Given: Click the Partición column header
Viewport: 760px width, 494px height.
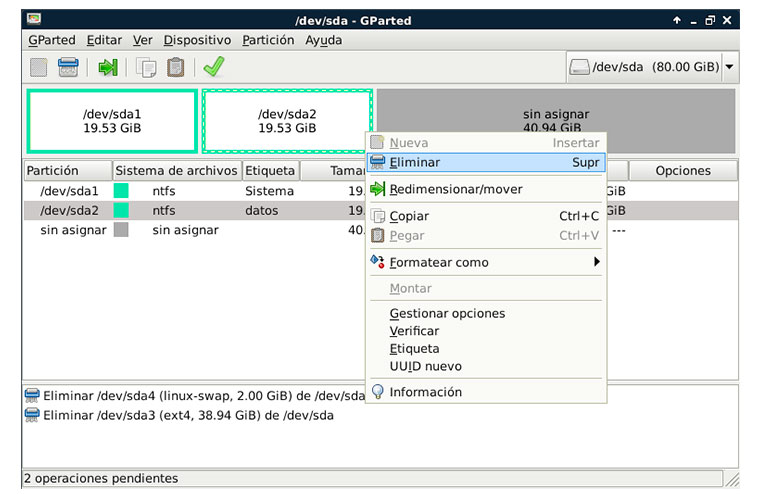Looking at the screenshot, I should click(68, 171).
